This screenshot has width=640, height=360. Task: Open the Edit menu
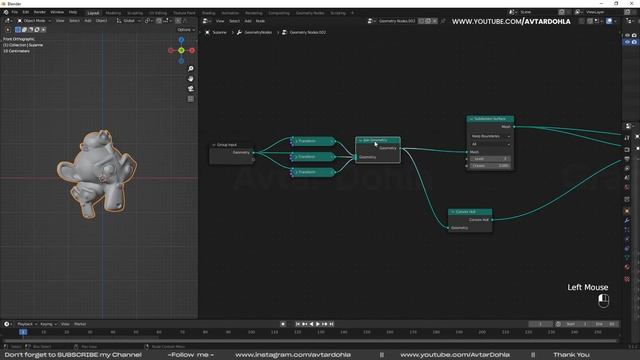26,12
